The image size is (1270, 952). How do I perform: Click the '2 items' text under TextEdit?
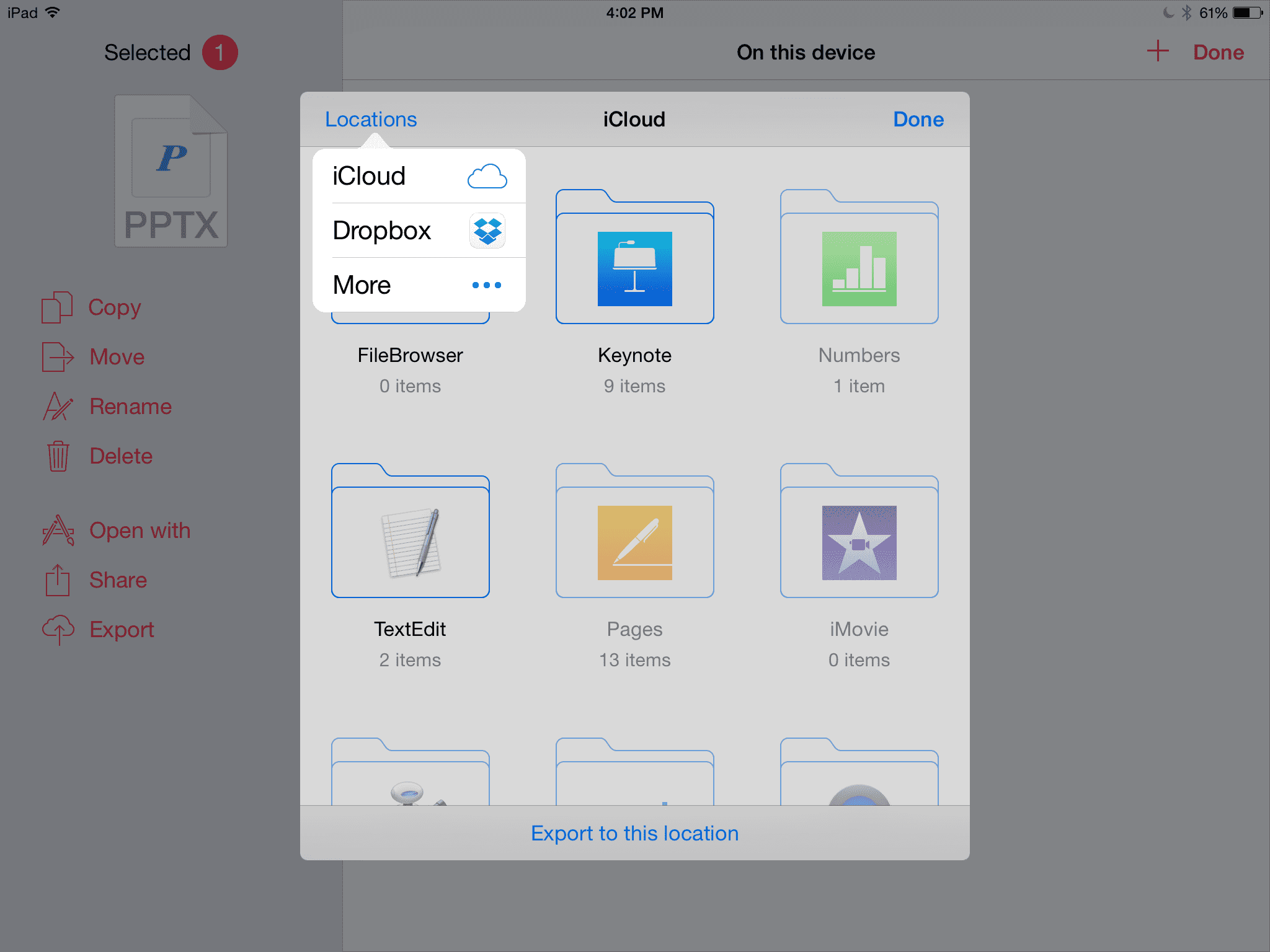410,660
